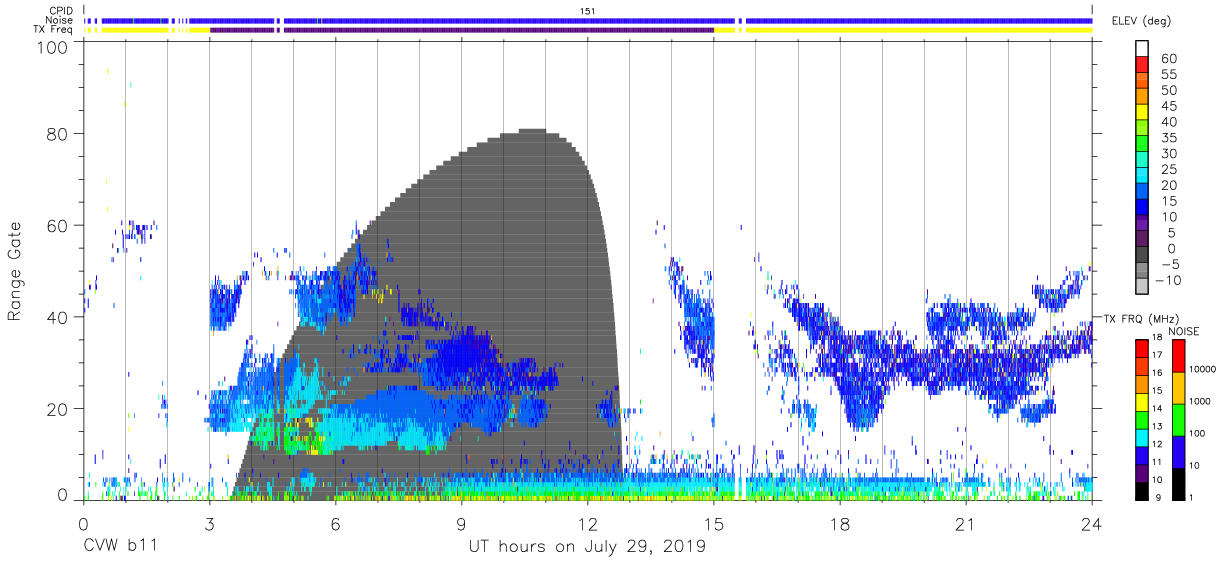Click the elevation legend value '55'

click(1170, 75)
